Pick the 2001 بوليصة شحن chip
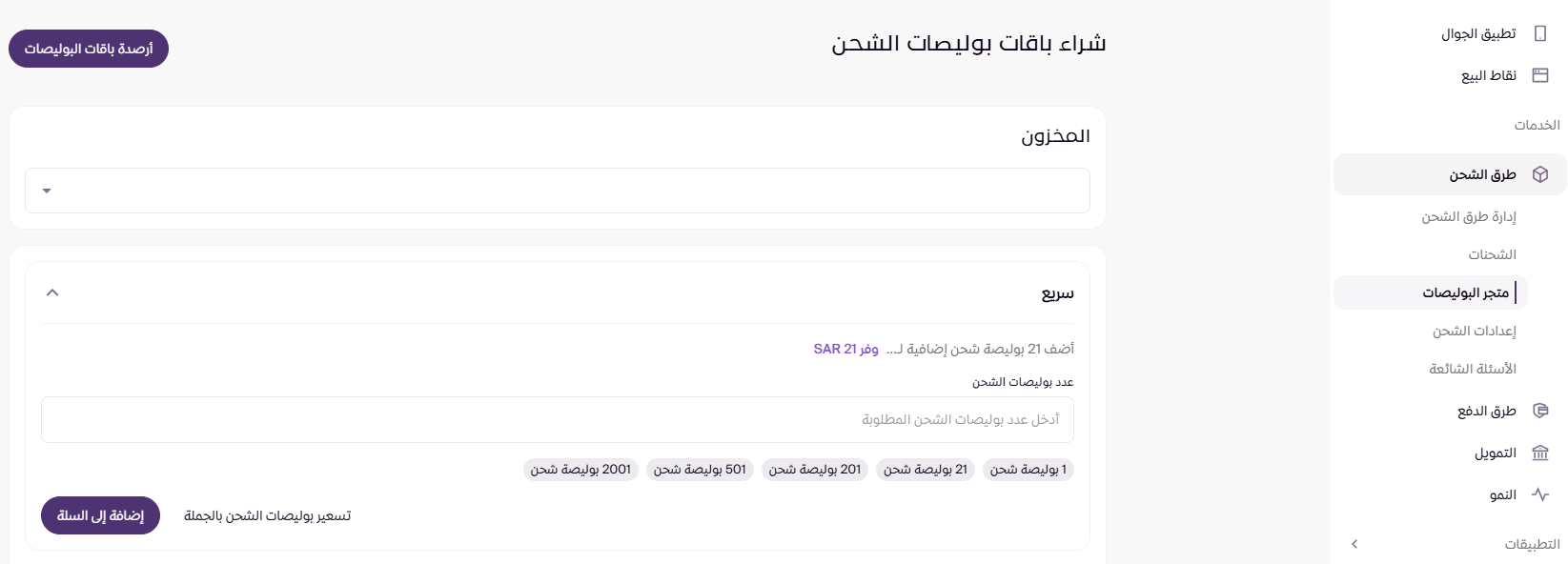This screenshot has height=564, width=1568. tap(580, 470)
